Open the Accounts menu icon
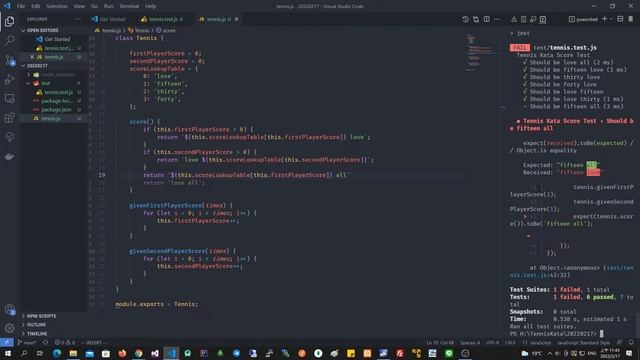 [x=9, y=309]
